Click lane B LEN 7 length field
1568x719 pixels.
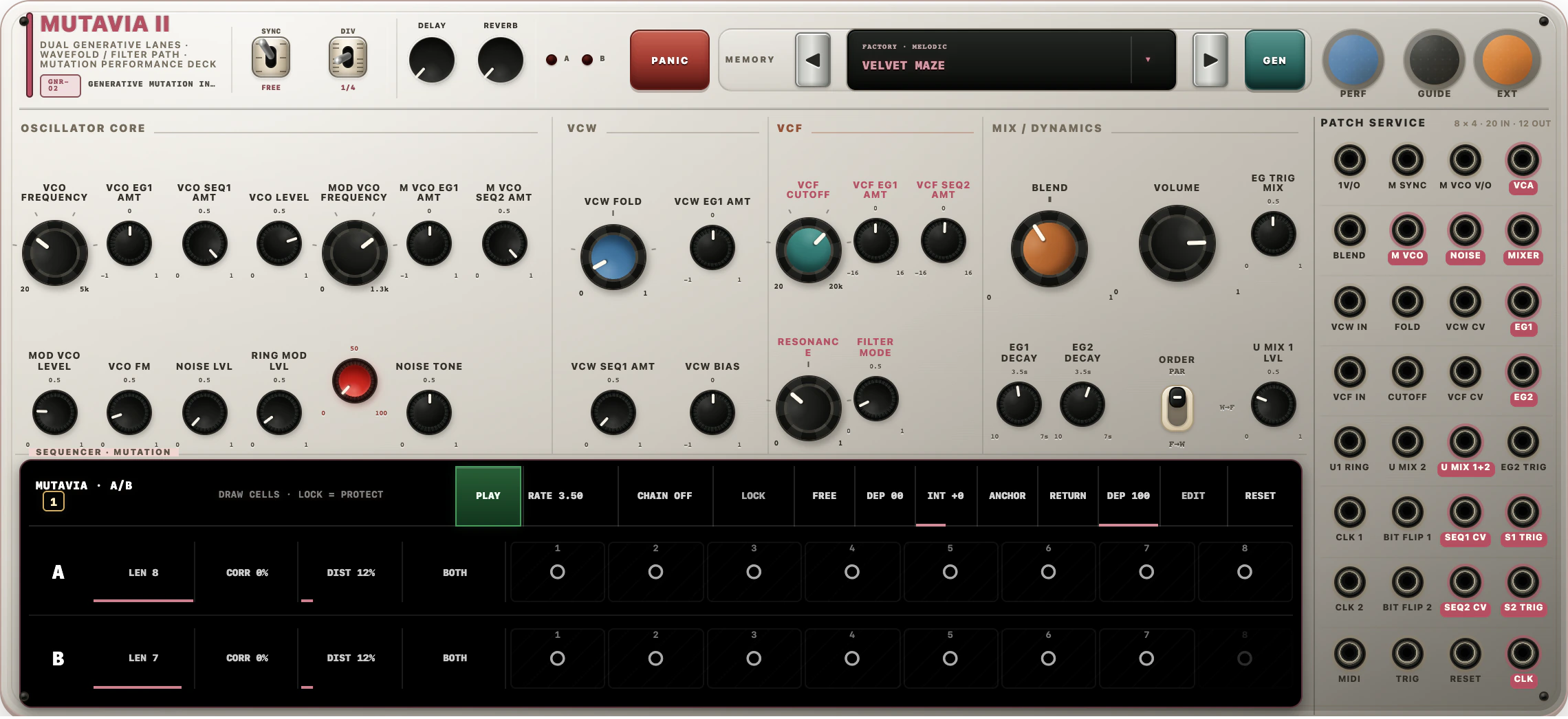(144, 658)
